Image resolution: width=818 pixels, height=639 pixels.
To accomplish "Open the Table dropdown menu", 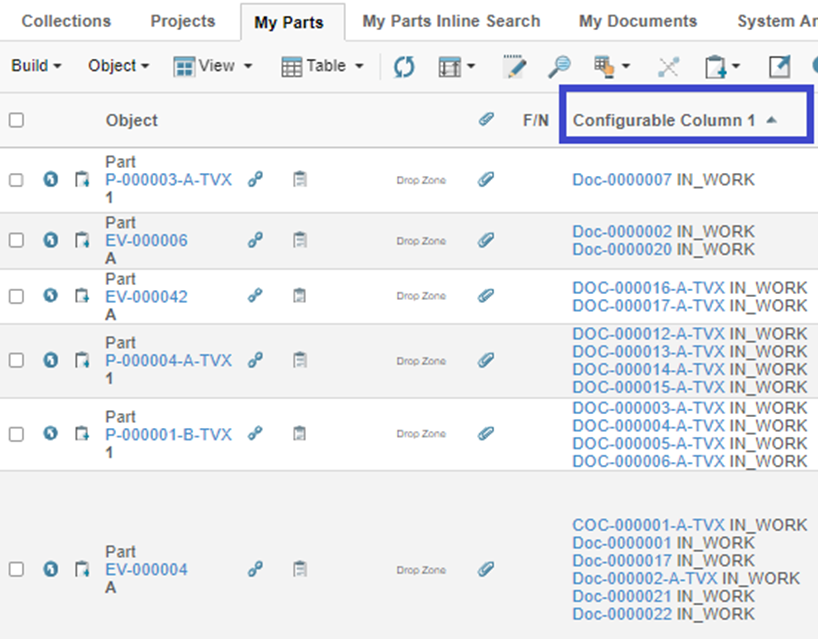I will click(322, 66).
